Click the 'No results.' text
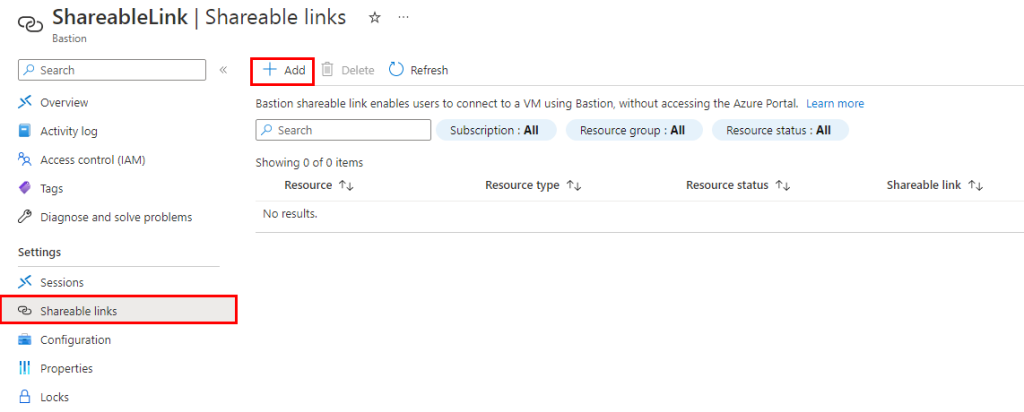The image size is (1024, 412). [x=289, y=214]
